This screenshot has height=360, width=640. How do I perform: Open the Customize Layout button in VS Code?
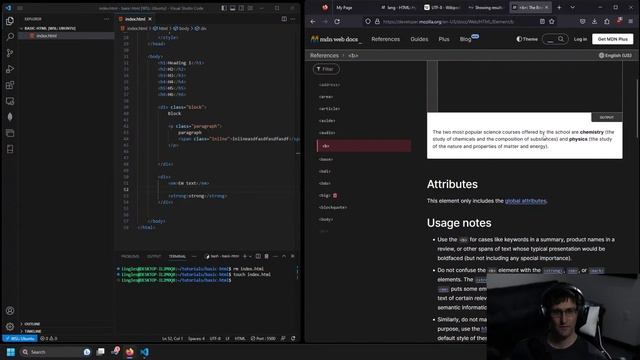[x=250, y=8]
